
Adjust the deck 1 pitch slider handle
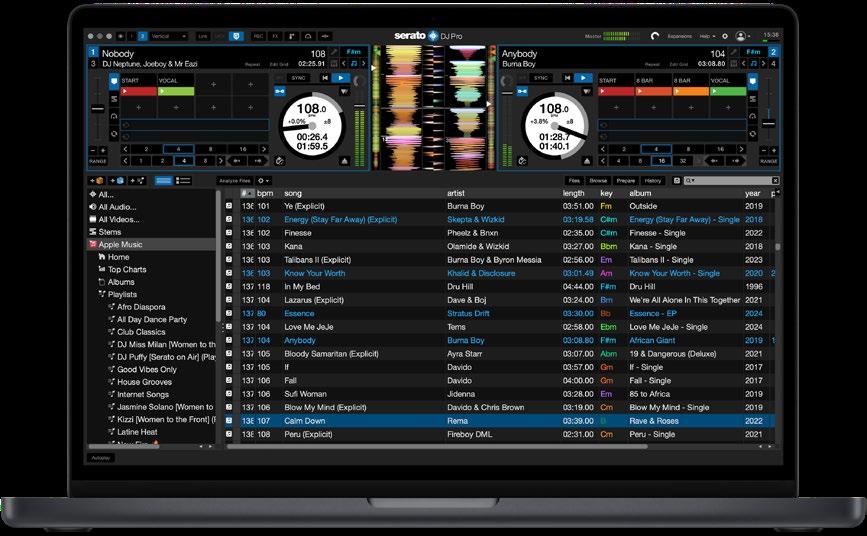[97, 109]
